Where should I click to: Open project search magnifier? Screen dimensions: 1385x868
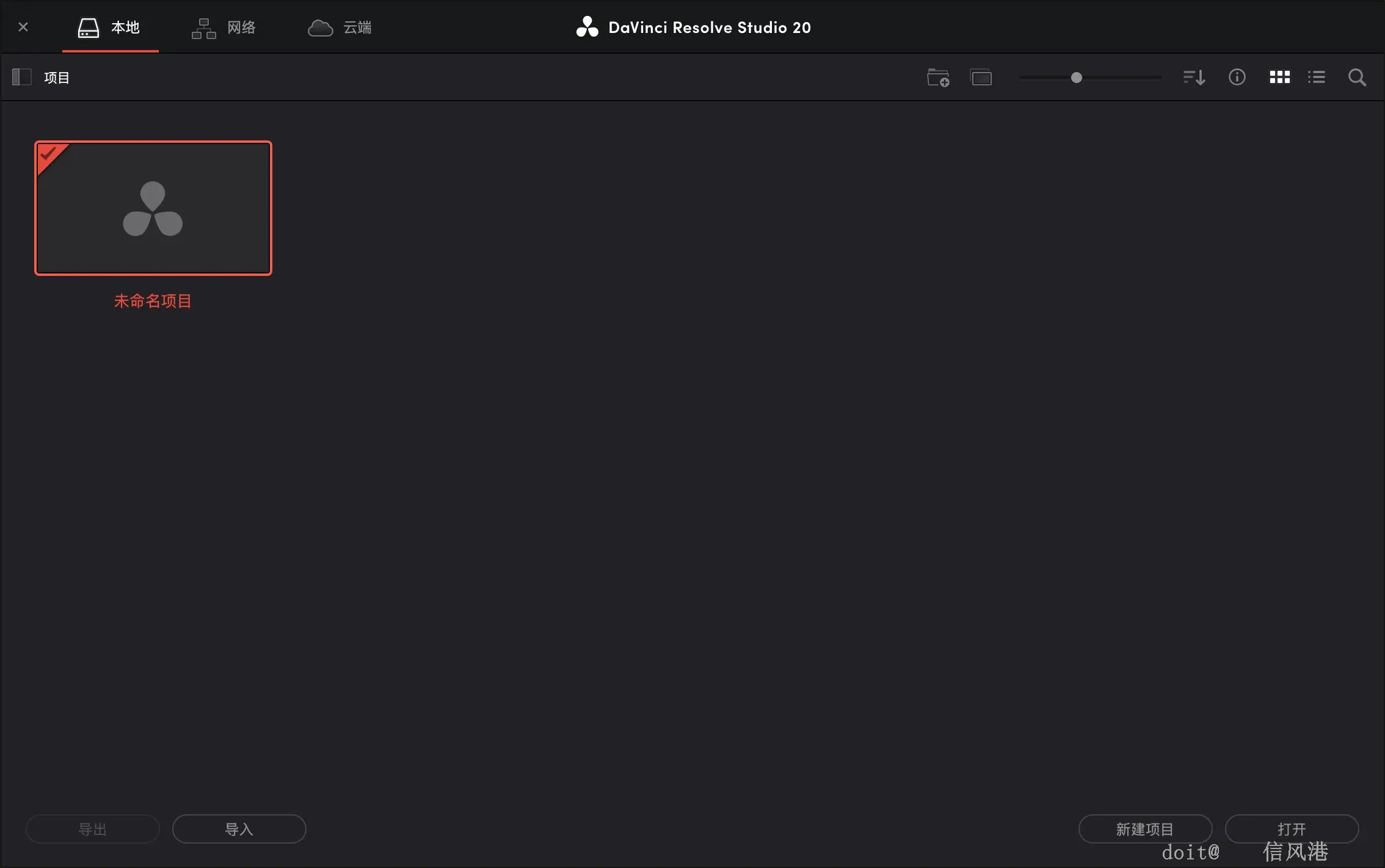[x=1357, y=78]
